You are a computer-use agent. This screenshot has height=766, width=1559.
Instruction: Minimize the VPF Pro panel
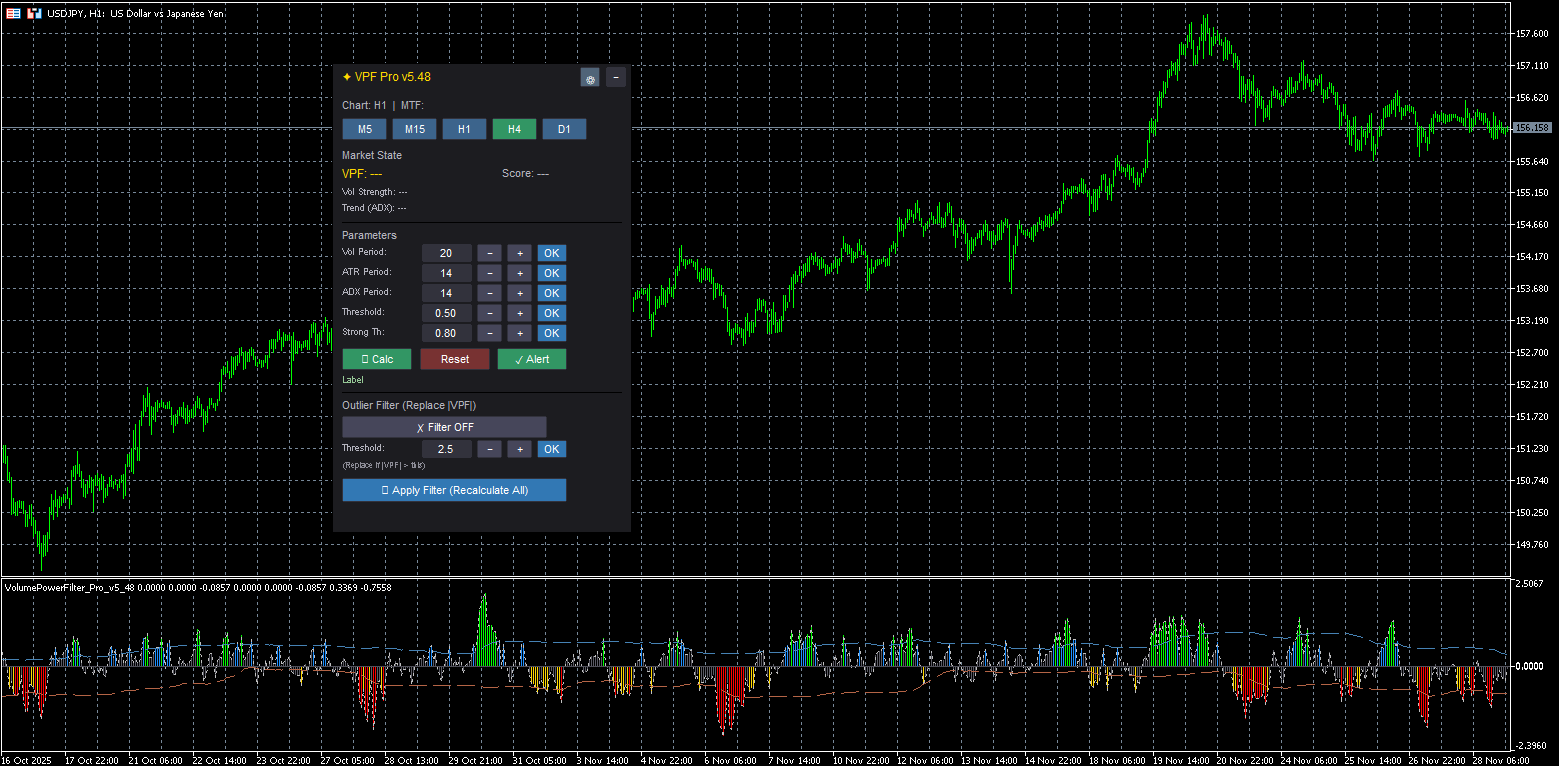point(615,77)
